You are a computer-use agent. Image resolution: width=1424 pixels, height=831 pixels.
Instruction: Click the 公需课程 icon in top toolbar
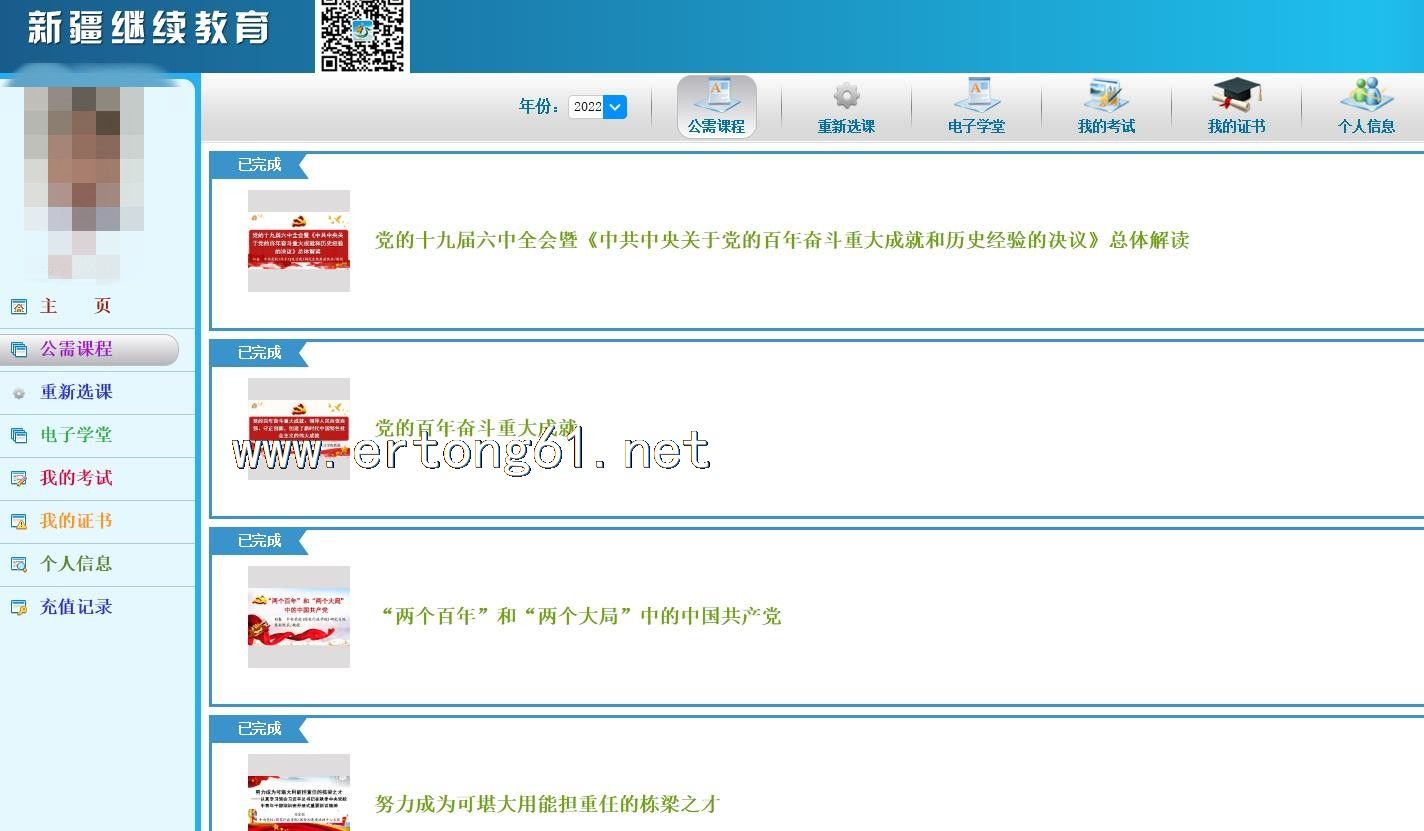pos(716,96)
